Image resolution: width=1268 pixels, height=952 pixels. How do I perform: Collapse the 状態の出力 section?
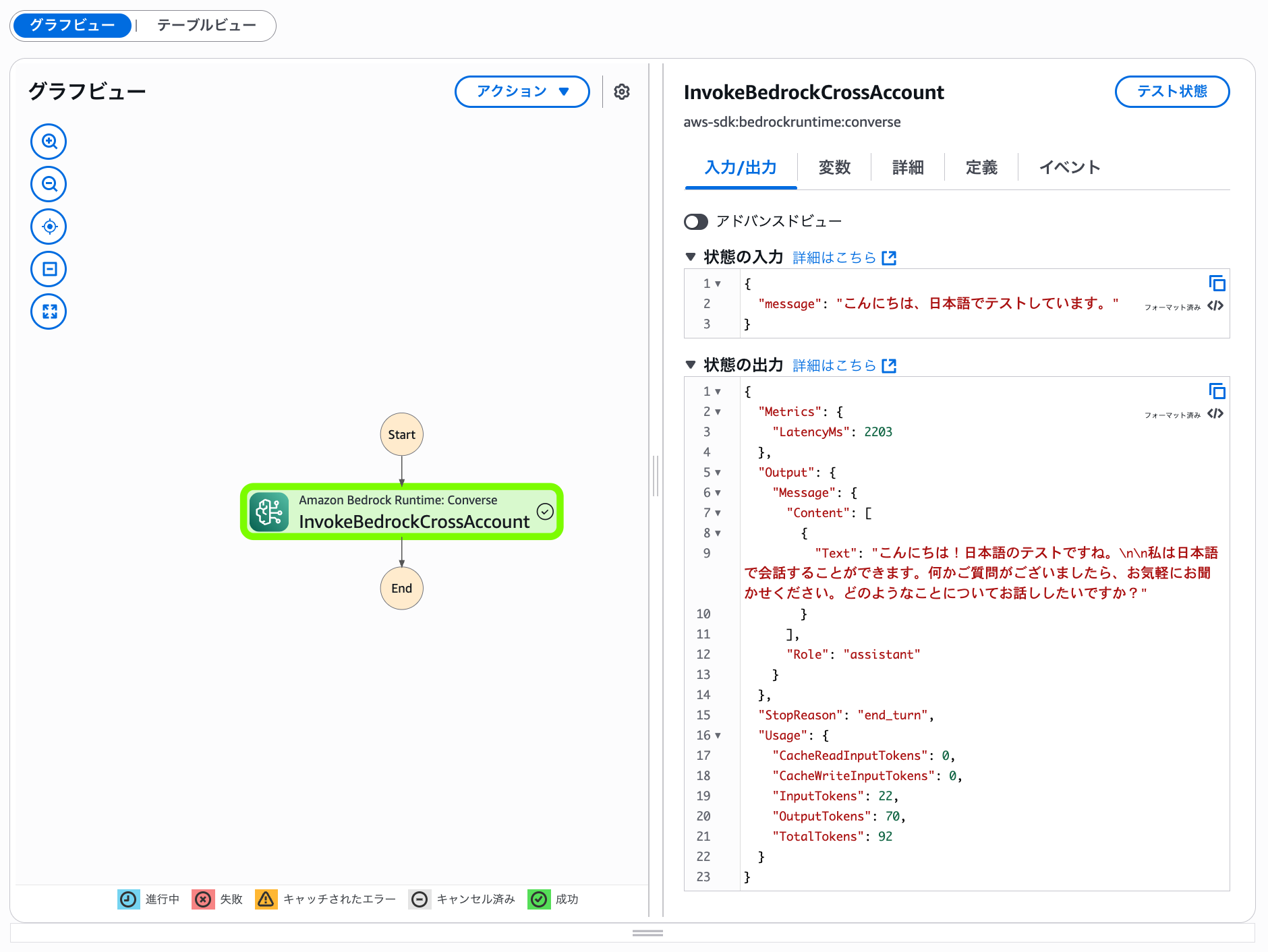(x=690, y=365)
